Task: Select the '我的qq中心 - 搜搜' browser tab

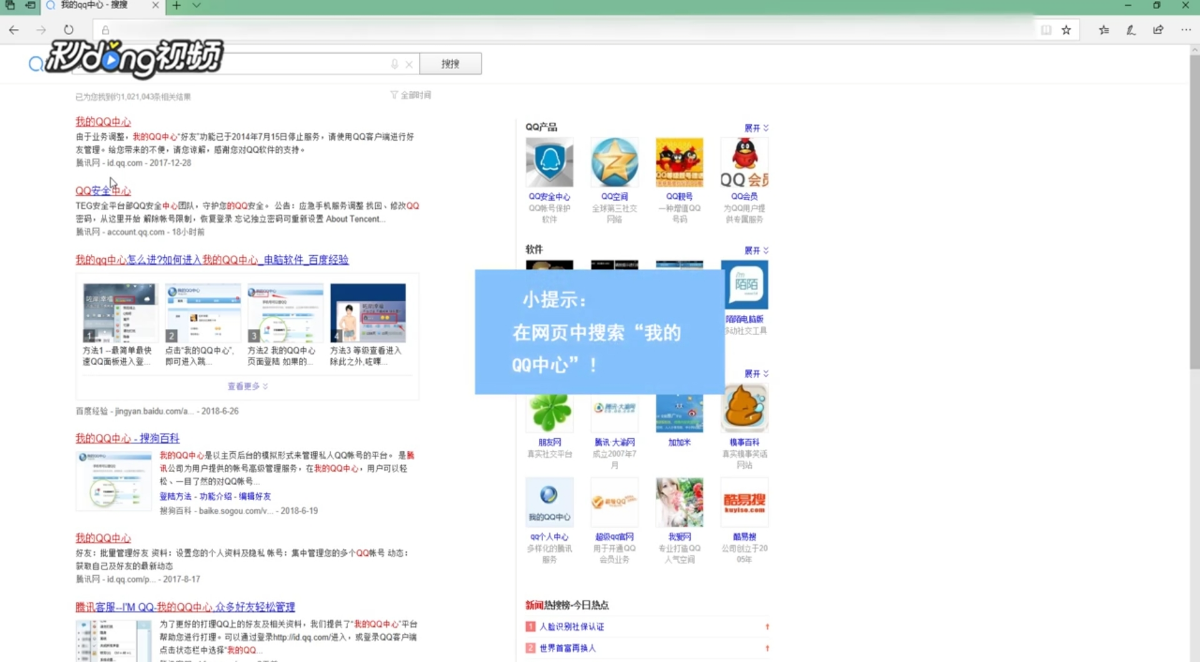Action: click(100, 6)
